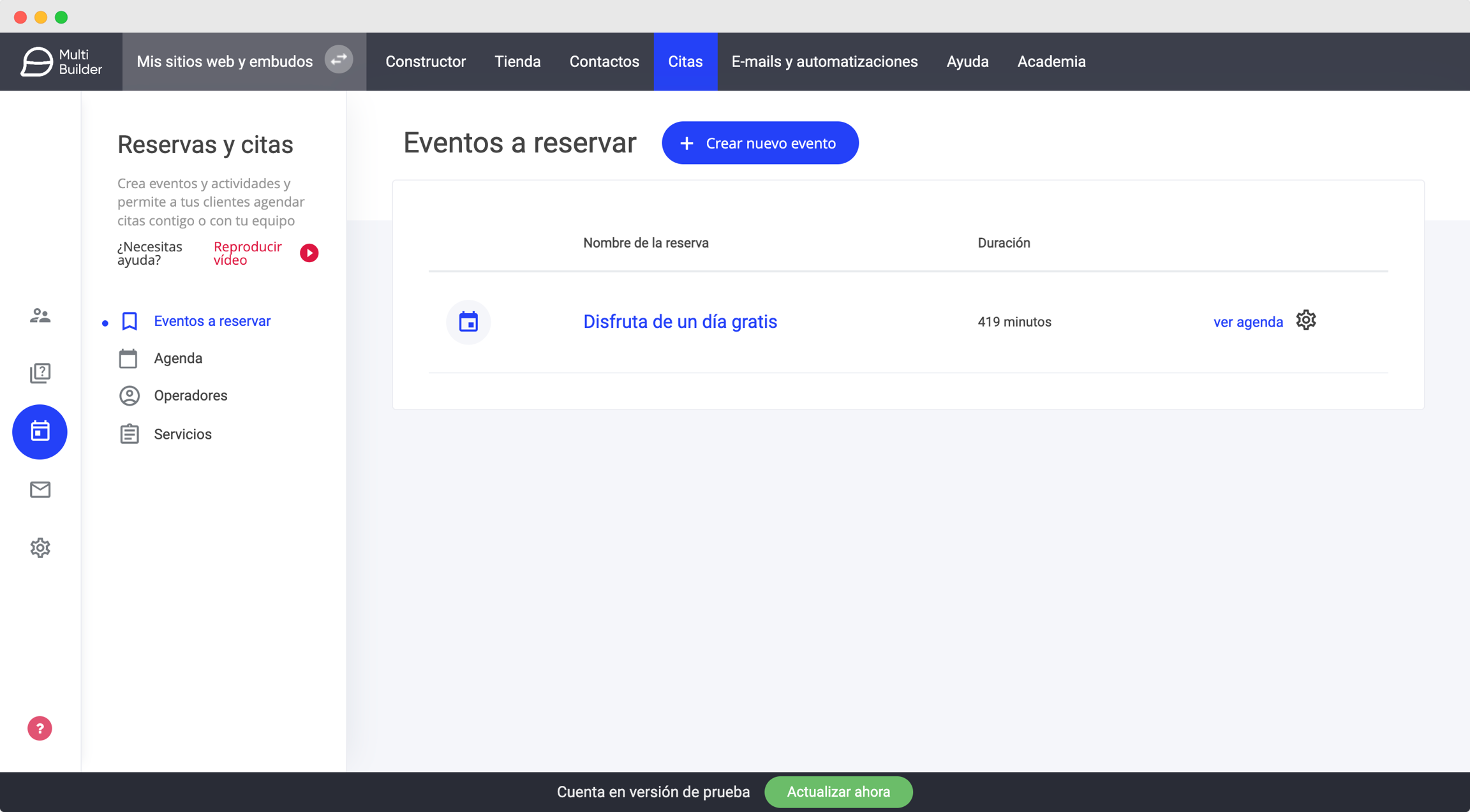Click Crear nuevo evento button
The width and height of the screenshot is (1470, 812).
(x=759, y=143)
